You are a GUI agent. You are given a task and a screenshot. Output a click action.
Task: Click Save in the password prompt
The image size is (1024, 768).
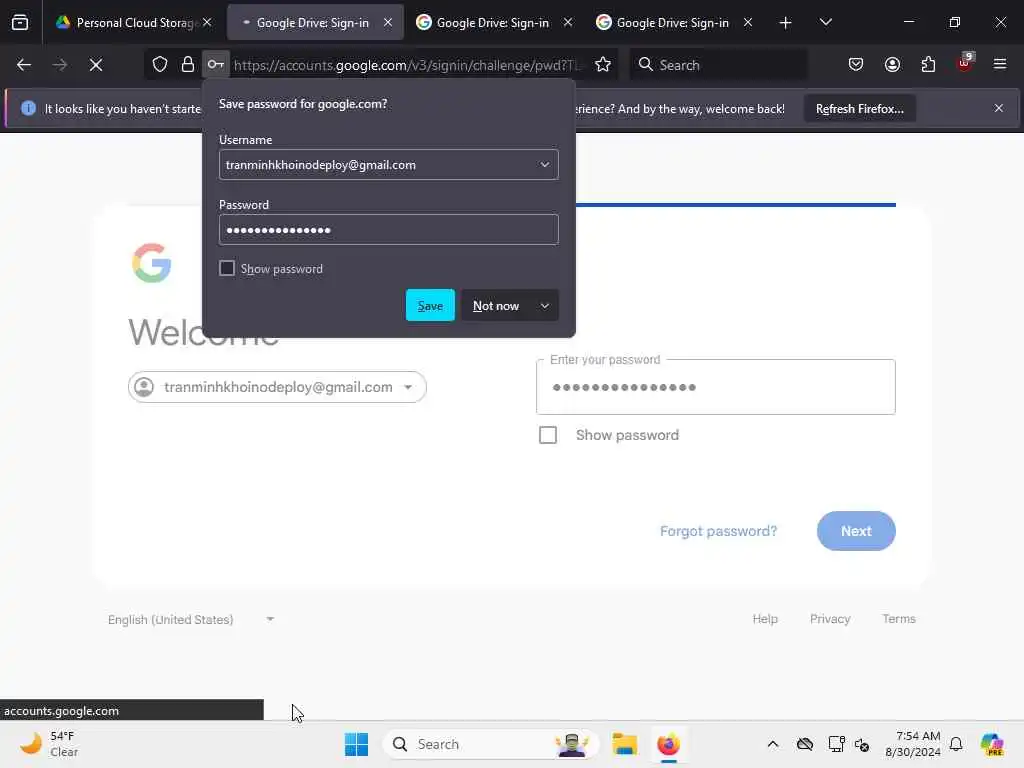coord(430,306)
